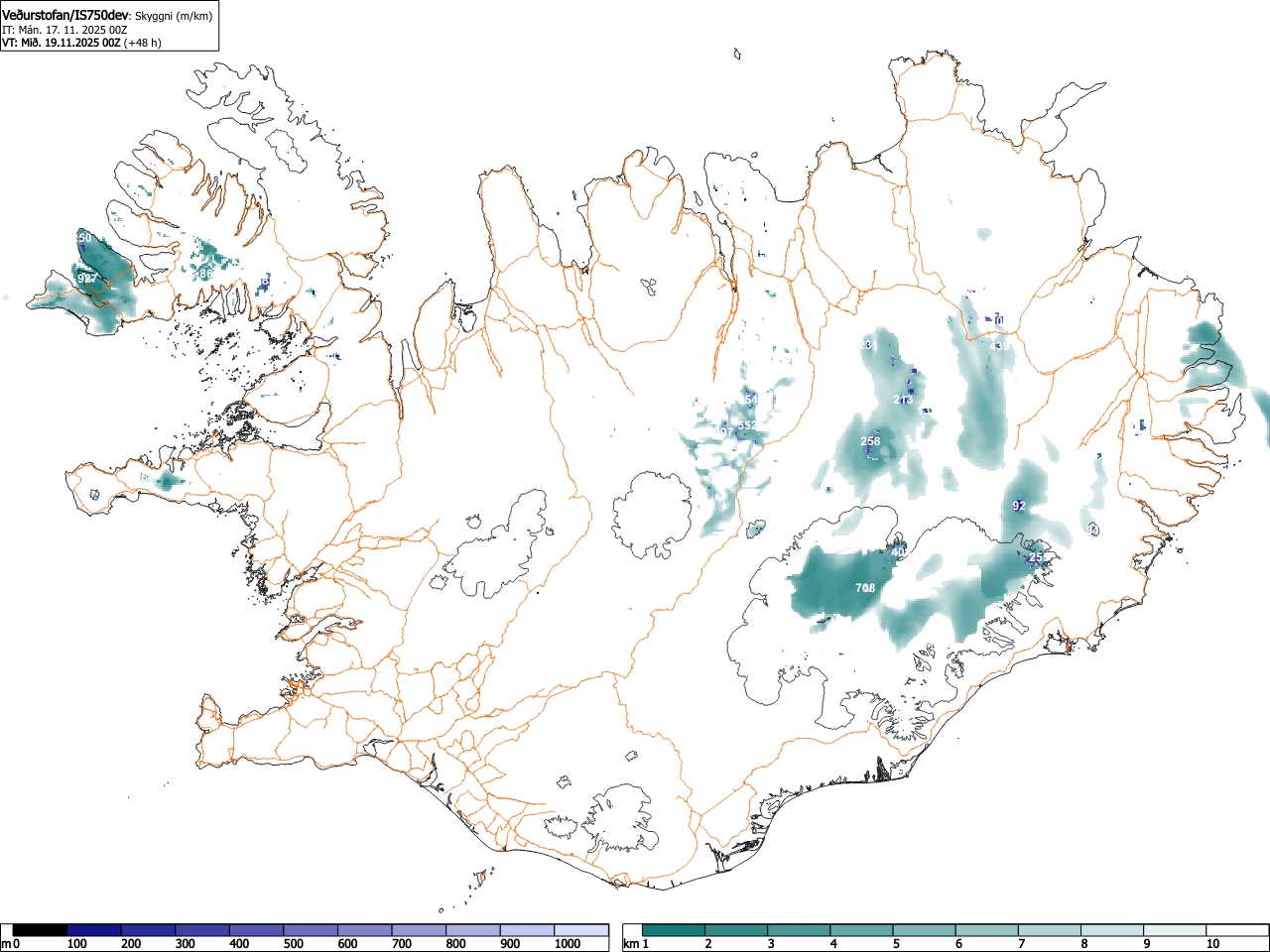This screenshot has height=952, width=1270.
Task: Click the '500' tick on the metre scale
Action: pos(293,944)
